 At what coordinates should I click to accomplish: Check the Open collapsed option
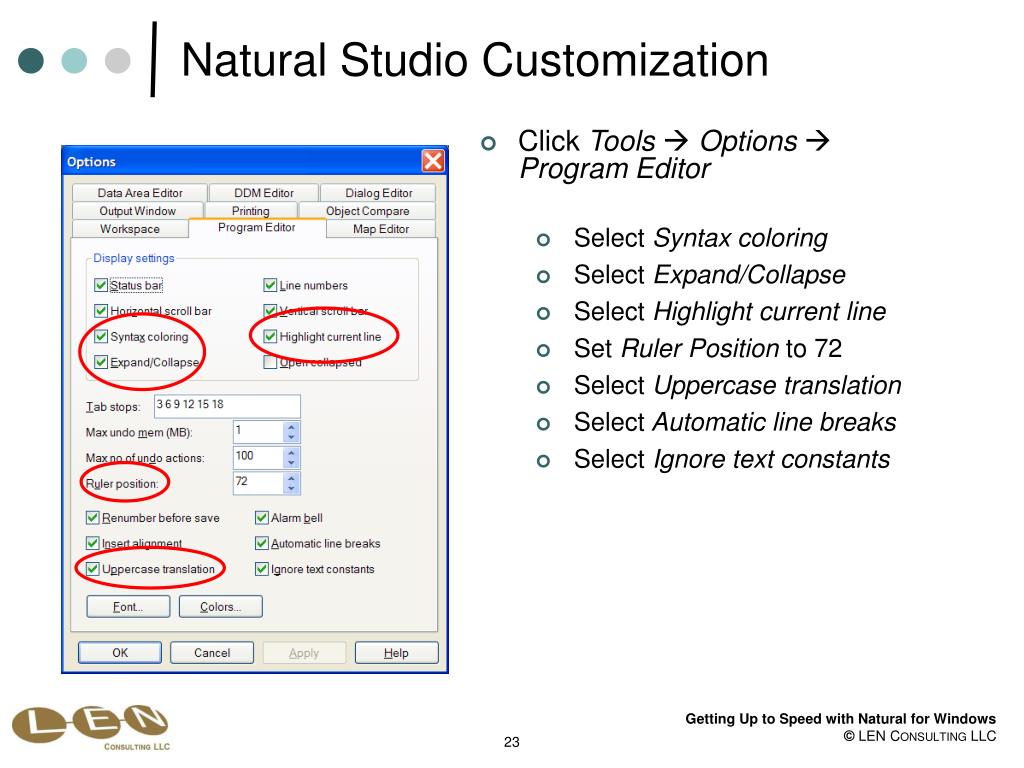tap(270, 362)
